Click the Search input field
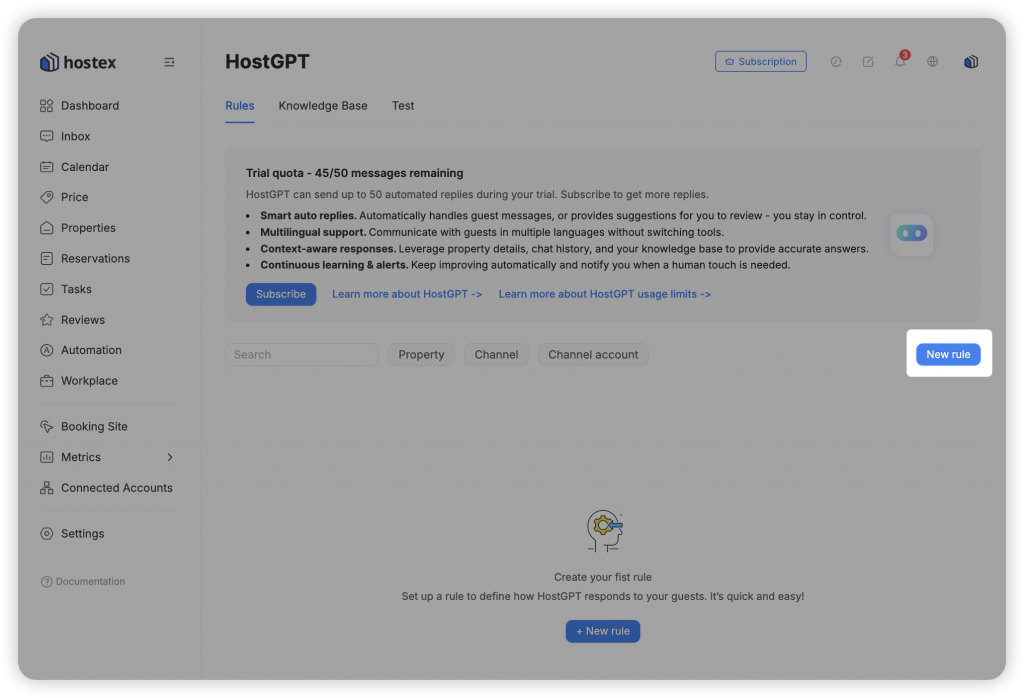 click(x=301, y=355)
